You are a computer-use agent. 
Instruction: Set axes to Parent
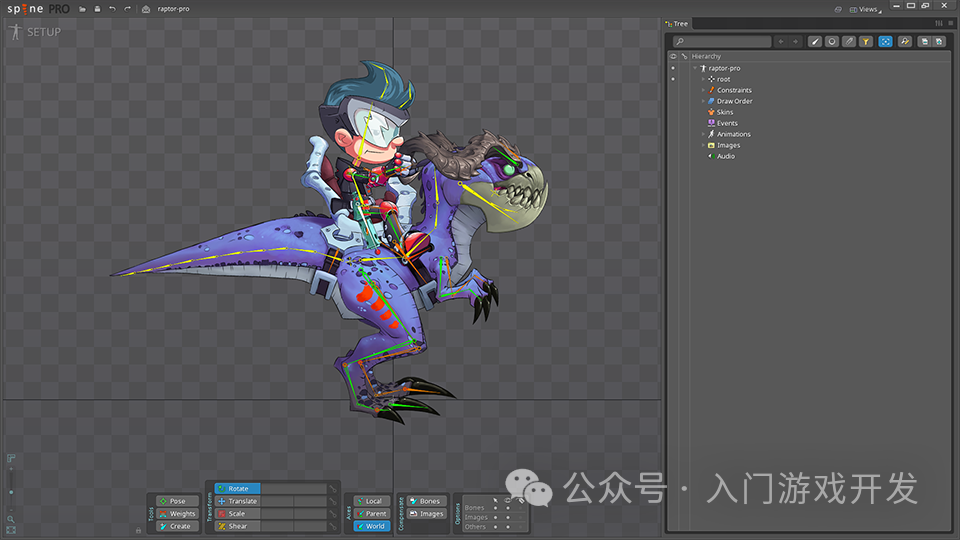pos(372,514)
